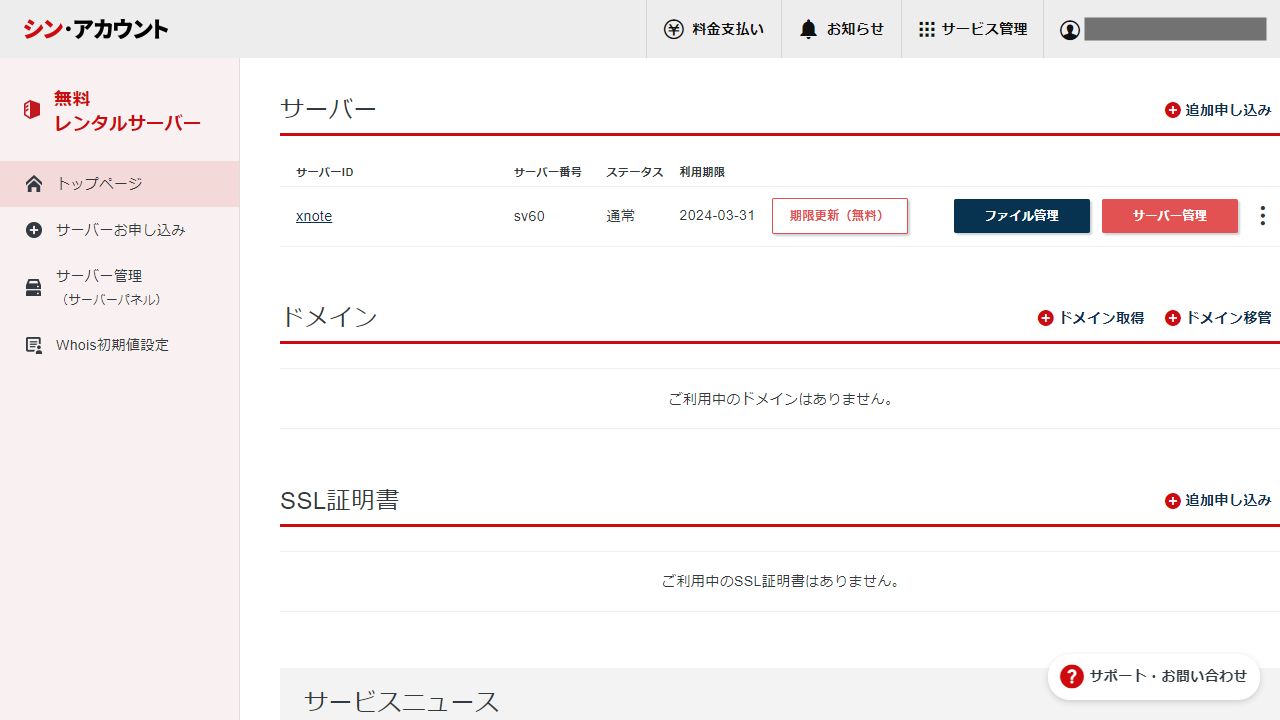Click server number sv60 cell

(529, 216)
